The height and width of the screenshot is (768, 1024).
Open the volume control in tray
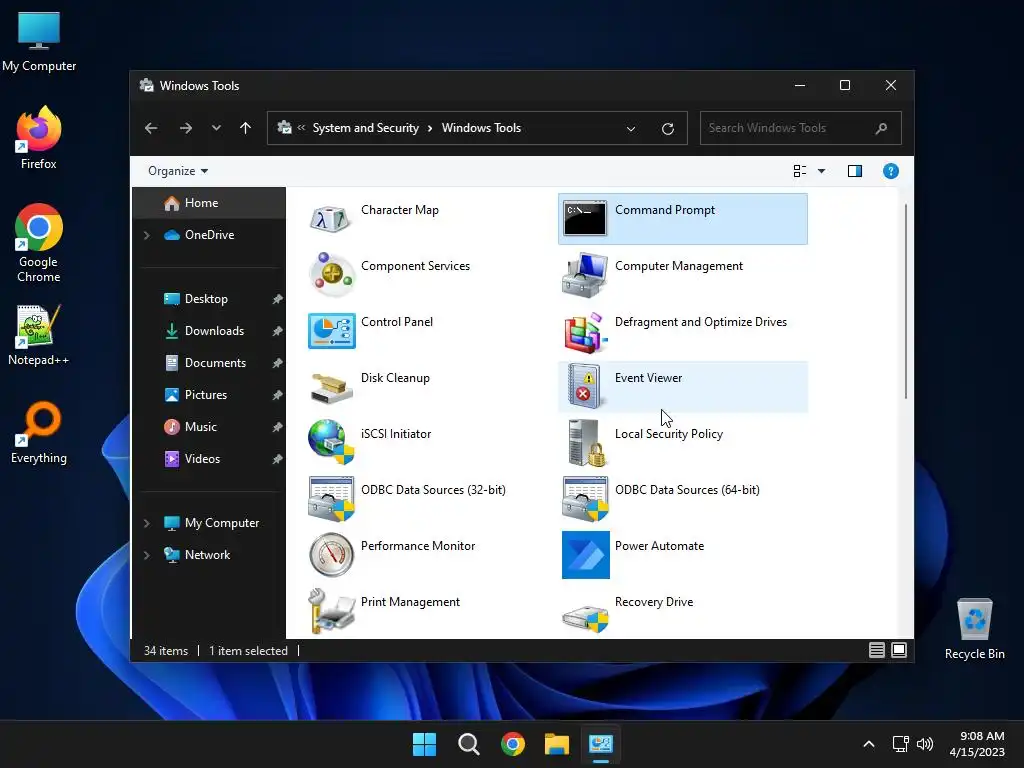pyautogui.click(x=925, y=744)
